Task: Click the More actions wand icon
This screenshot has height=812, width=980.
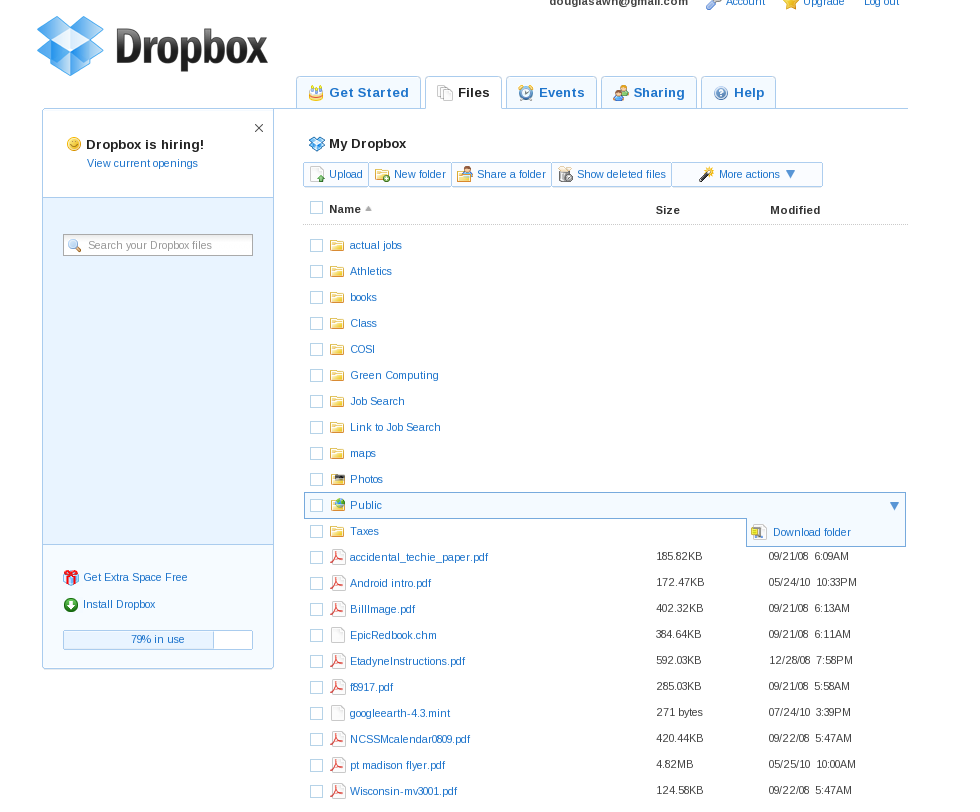Action: 706,174
